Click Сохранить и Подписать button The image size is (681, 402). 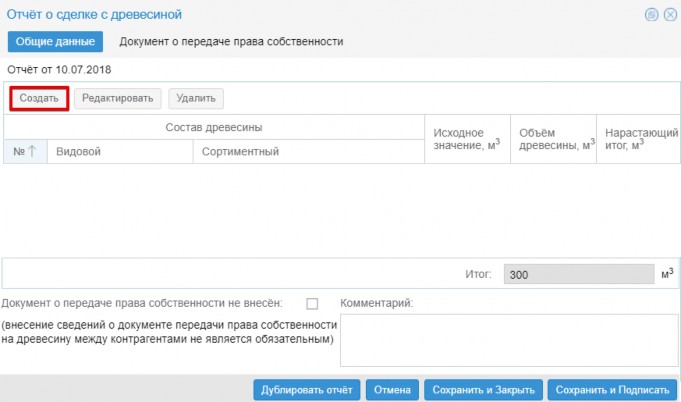[612, 390]
